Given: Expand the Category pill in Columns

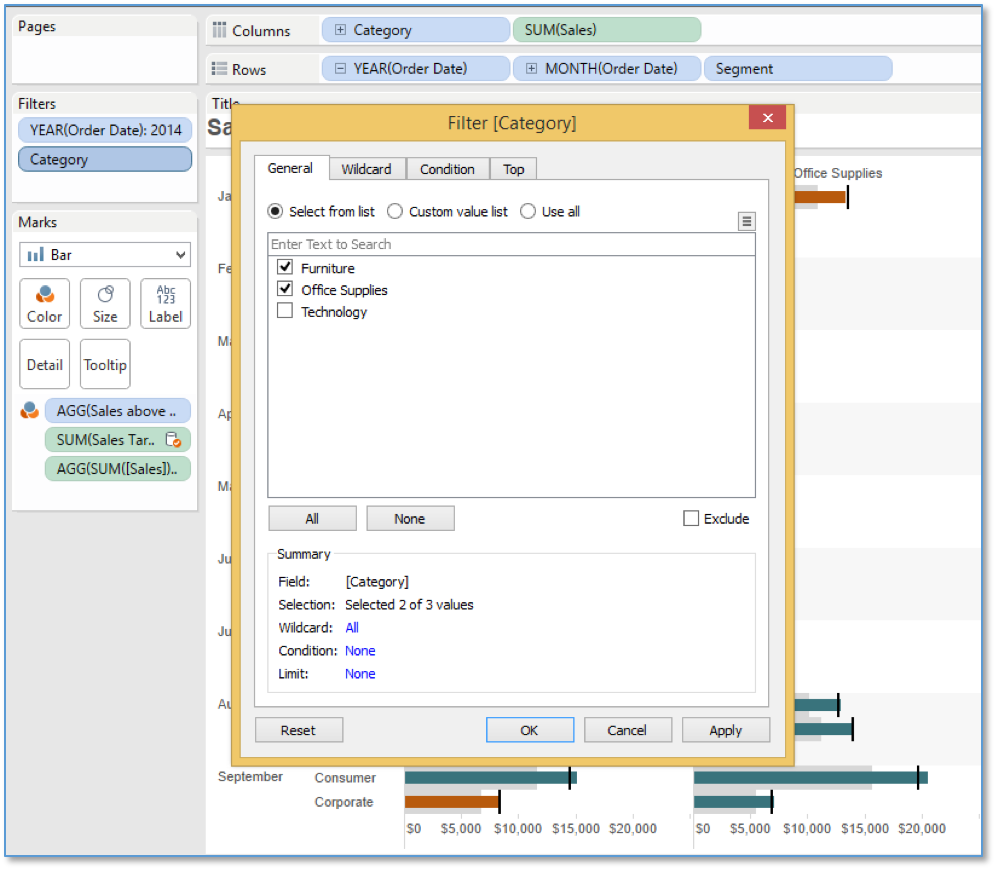Looking at the screenshot, I should pos(340,30).
